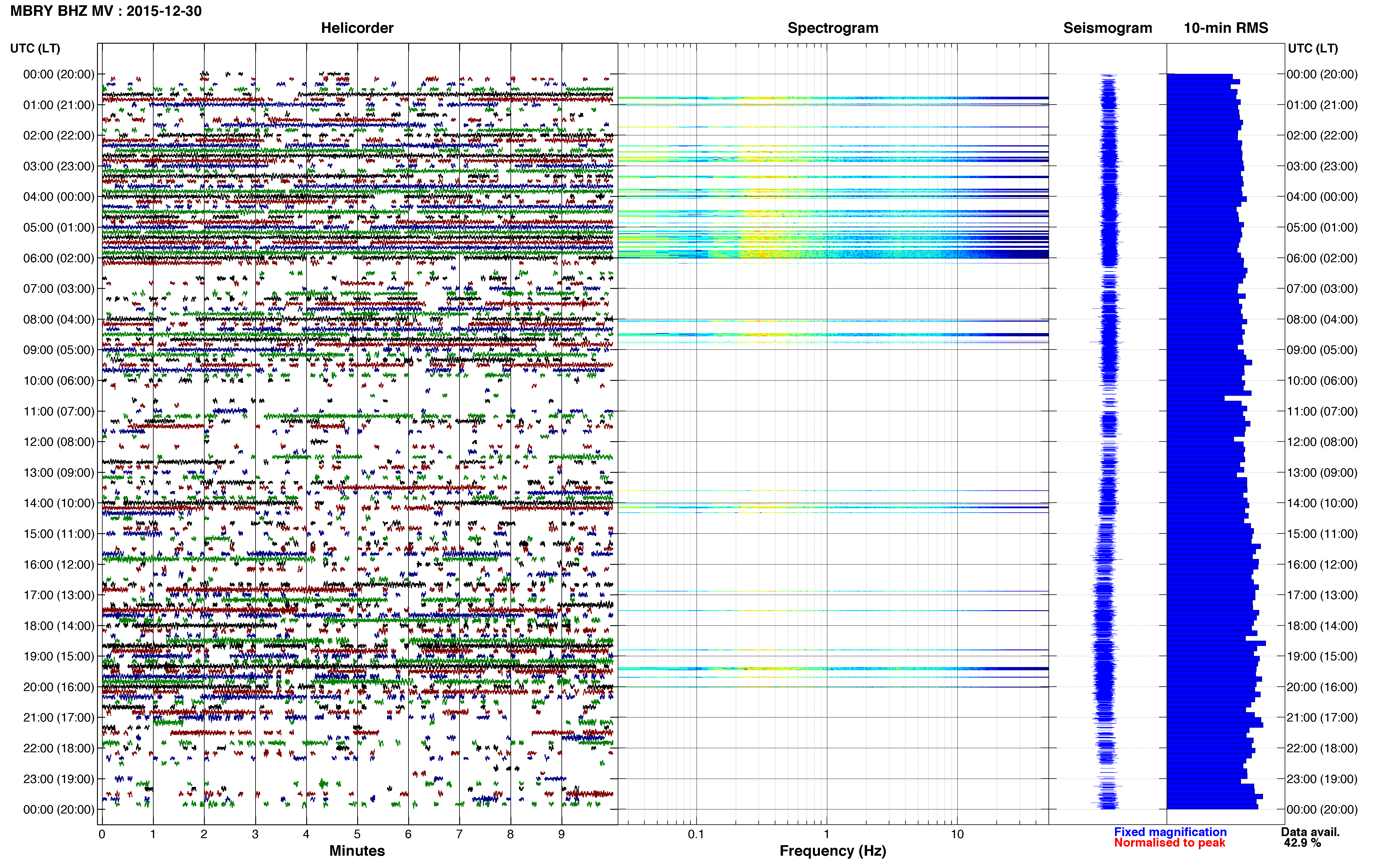Click the '1' tick on Frequency axis
This screenshot has width=1389, height=868.
pyautogui.click(x=826, y=834)
